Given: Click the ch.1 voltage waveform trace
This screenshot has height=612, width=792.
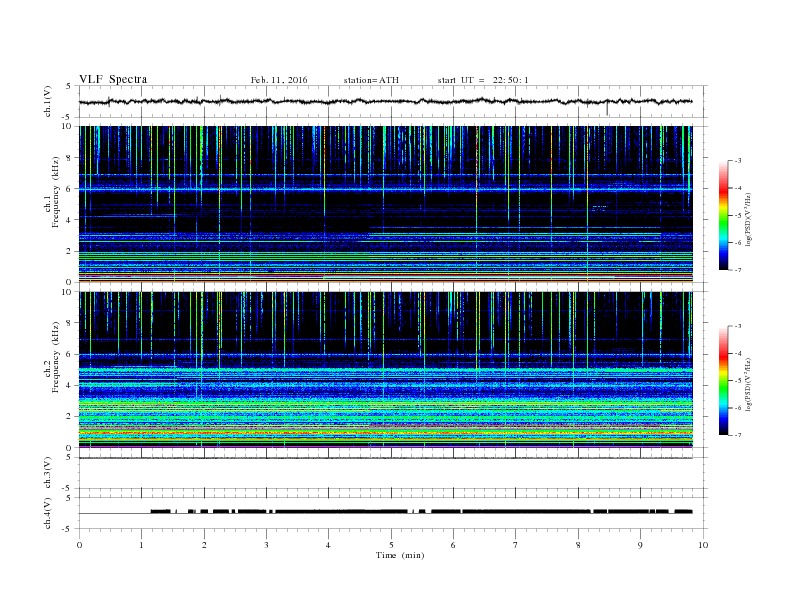Looking at the screenshot, I should [x=385, y=101].
